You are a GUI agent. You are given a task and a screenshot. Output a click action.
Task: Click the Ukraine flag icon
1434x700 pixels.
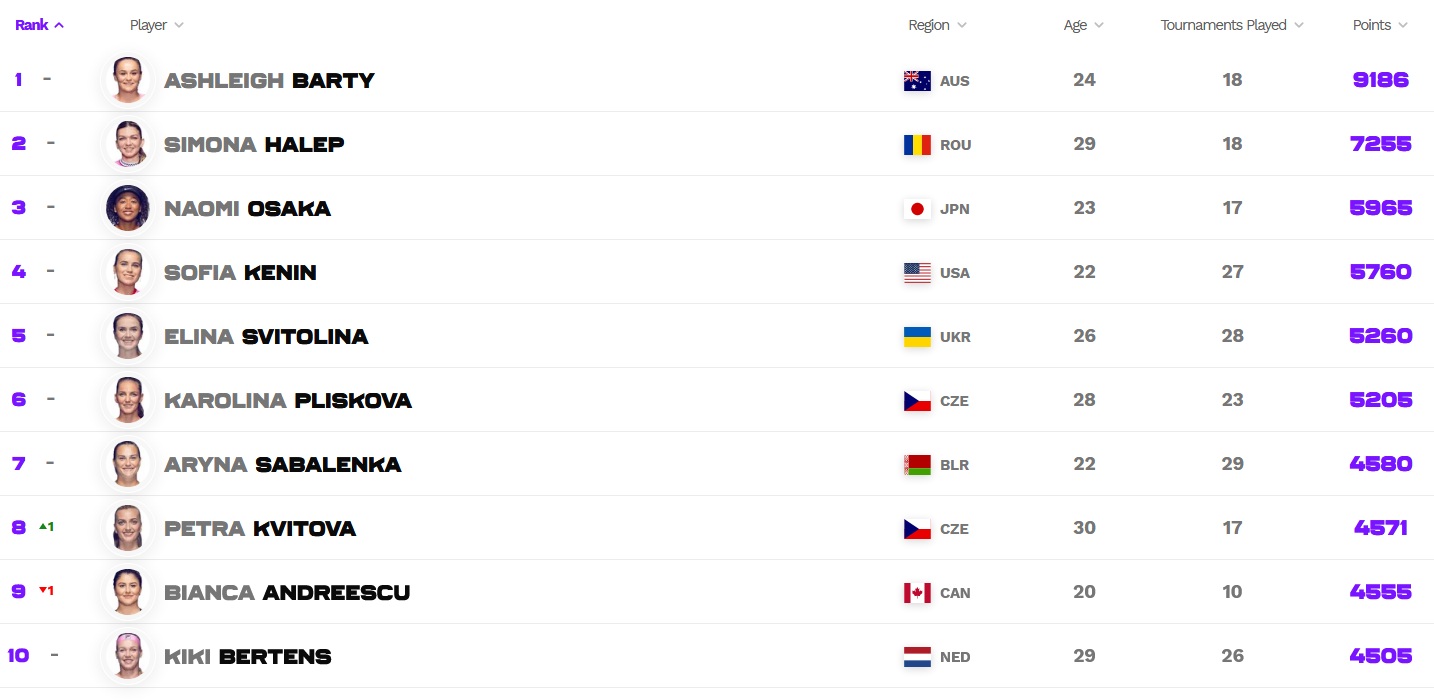(x=917, y=337)
